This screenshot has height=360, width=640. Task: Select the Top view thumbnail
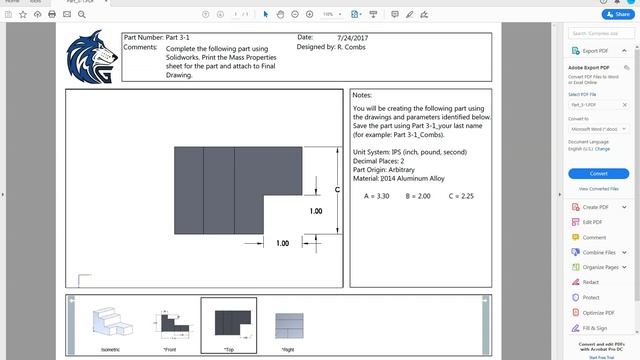[229, 325]
